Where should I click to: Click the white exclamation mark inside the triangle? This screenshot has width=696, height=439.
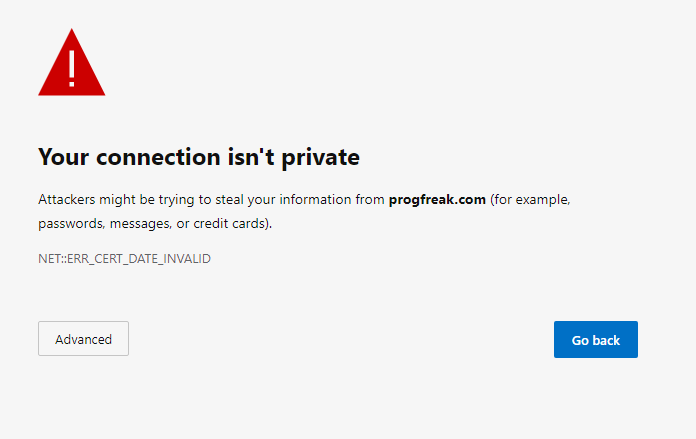point(71,68)
